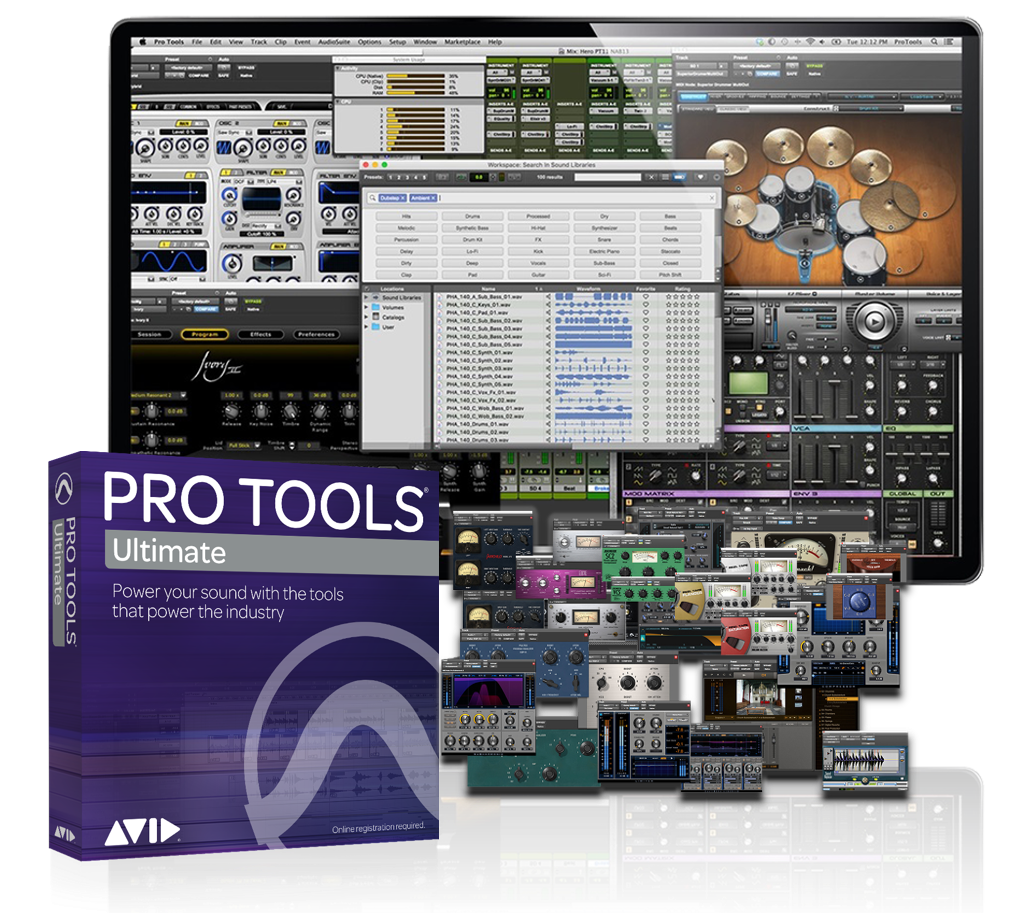Open the Setup menu
The image size is (1010, 913).
point(397,42)
